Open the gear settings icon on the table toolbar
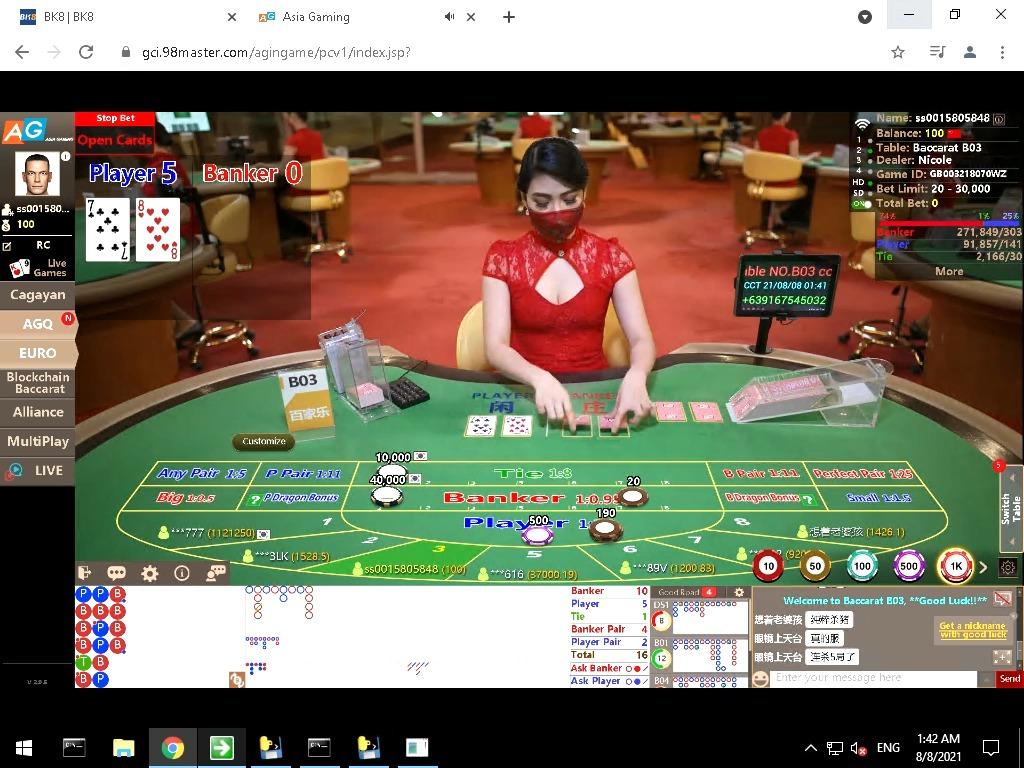This screenshot has width=1024, height=768. click(x=150, y=573)
